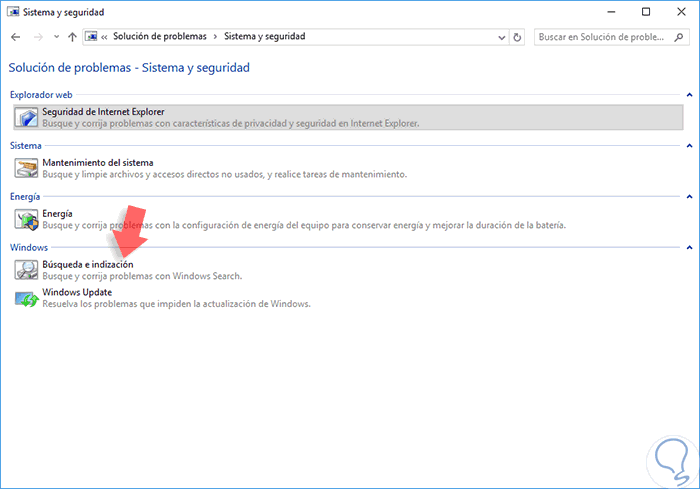Image resolution: width=700 pixels, height=489 pixels.
Task: Select the Windows group header
Action: pyautogui.click(x=29, y=247)
